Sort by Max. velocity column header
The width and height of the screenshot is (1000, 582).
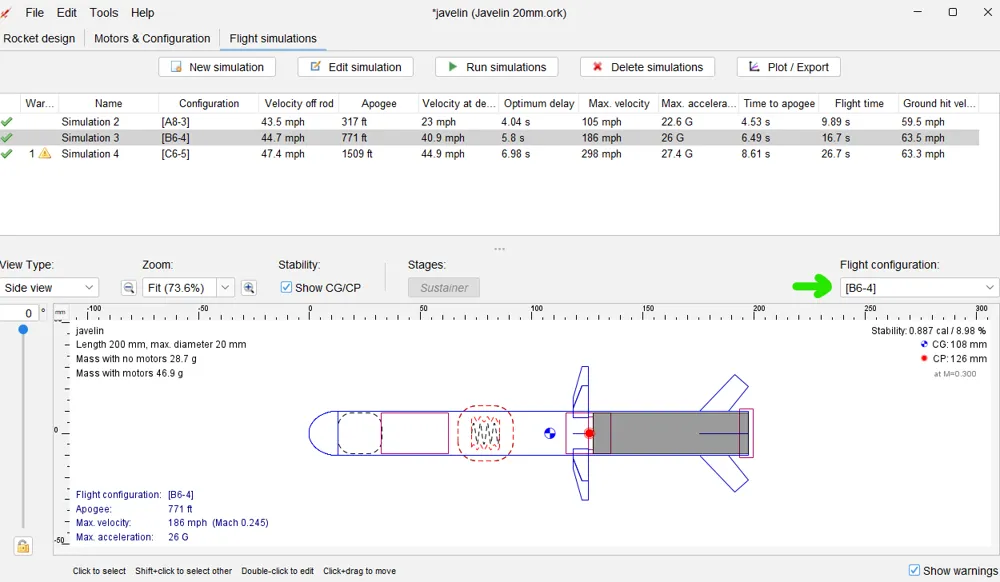tap(619, 103)
